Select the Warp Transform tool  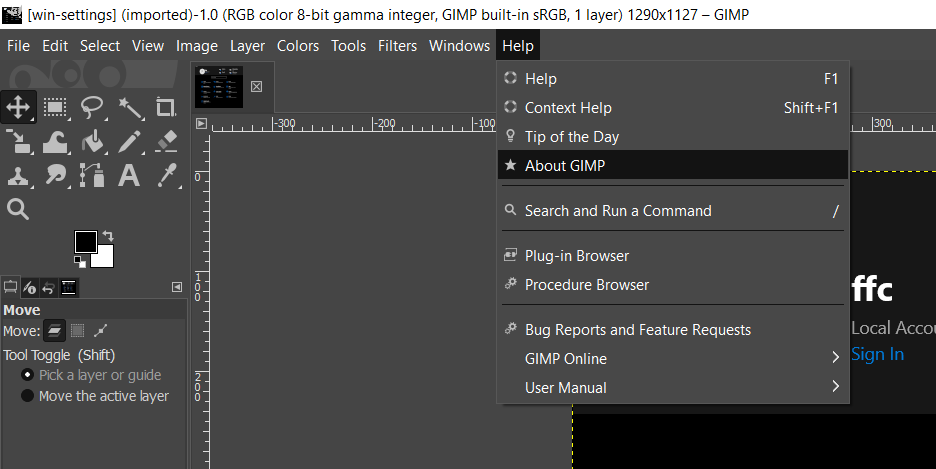[x=55, y=142]
